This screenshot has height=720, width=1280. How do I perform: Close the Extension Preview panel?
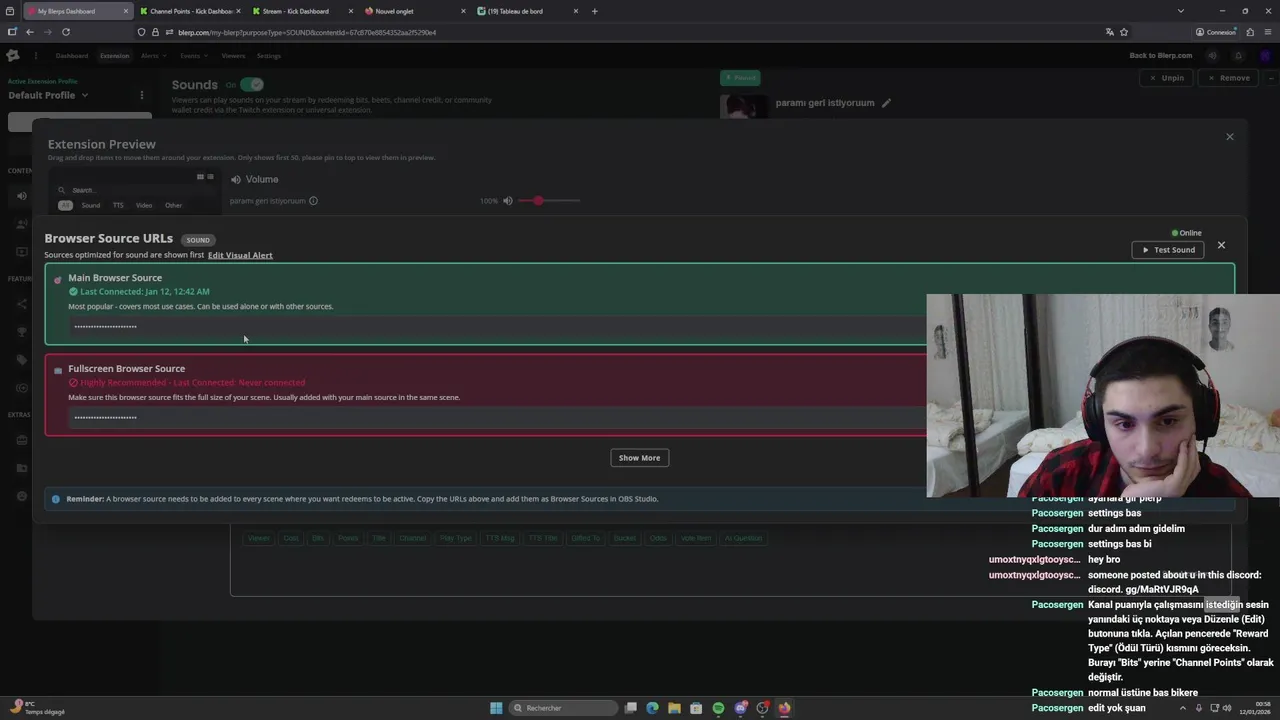point(1230,137)
